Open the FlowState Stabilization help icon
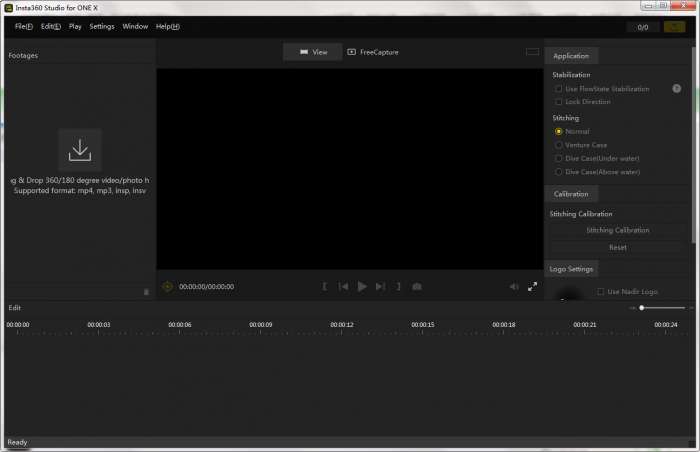The height and width of the screenshot is (452, 700). pos(676,89)
